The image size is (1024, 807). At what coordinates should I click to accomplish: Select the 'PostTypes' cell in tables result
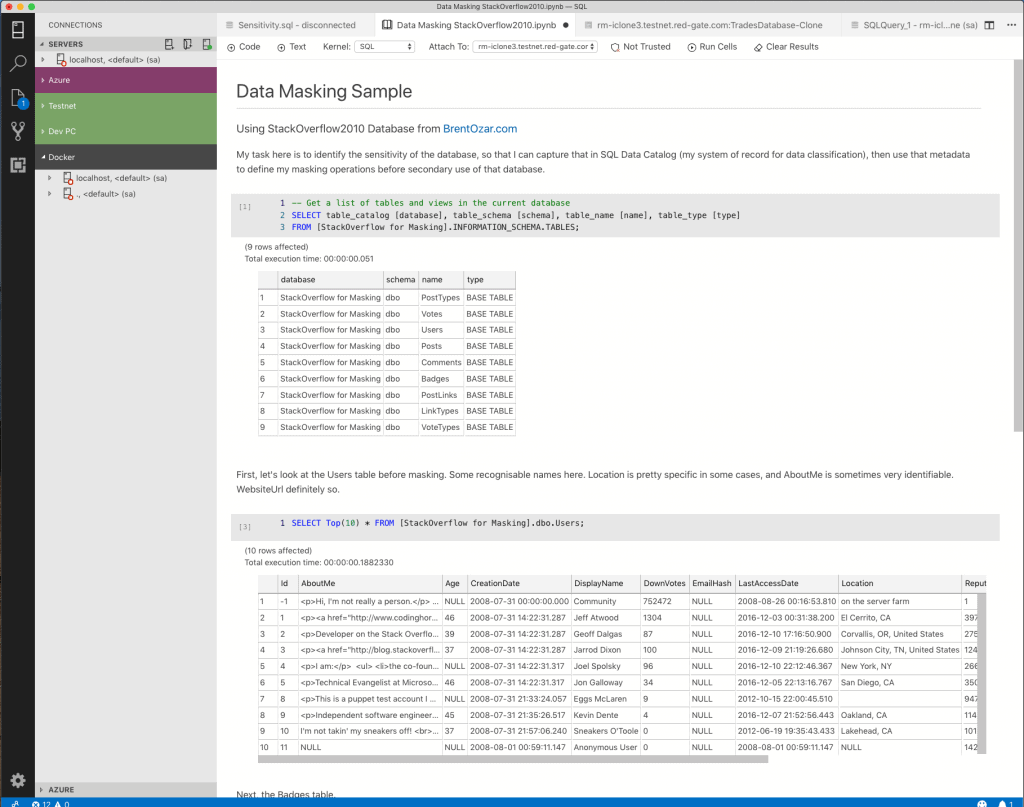tap(441, 298)
